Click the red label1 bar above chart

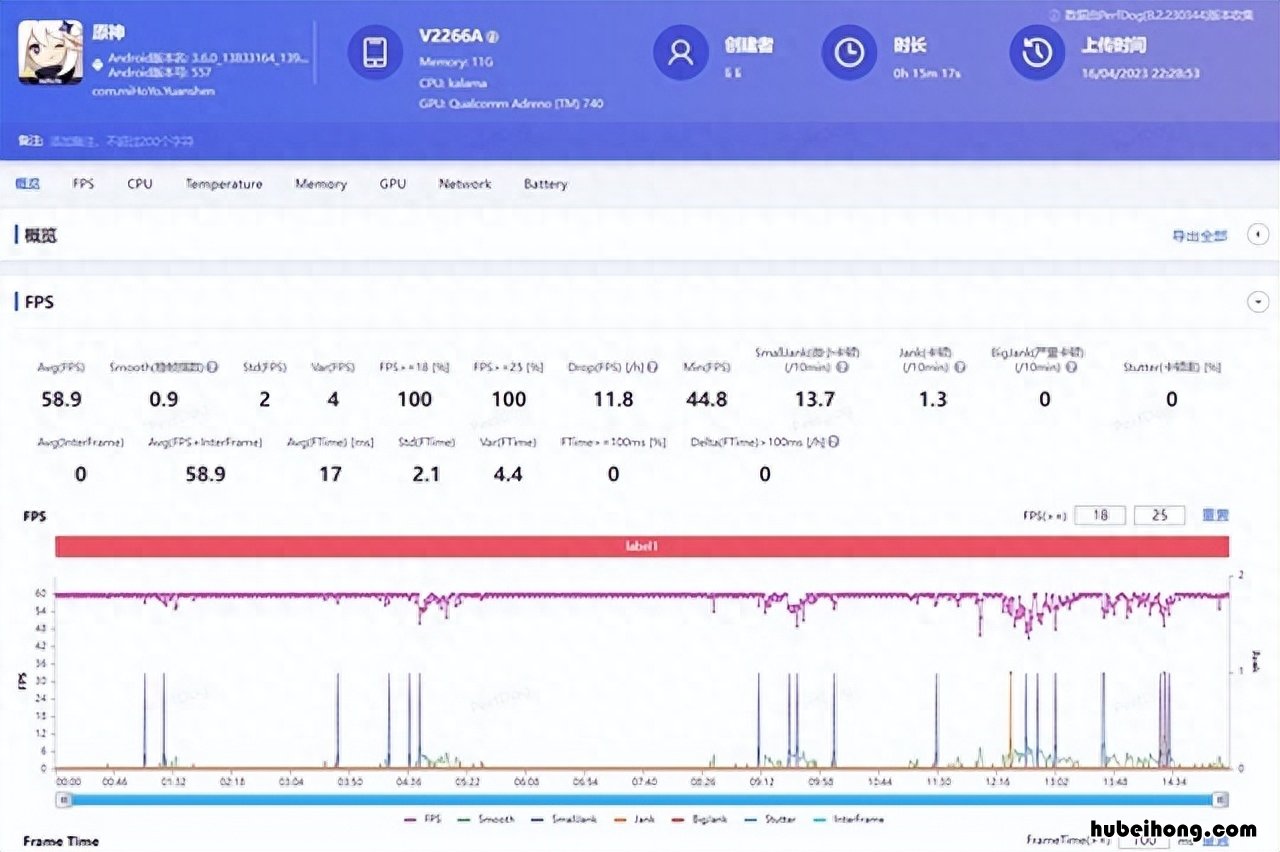[641, 546]
